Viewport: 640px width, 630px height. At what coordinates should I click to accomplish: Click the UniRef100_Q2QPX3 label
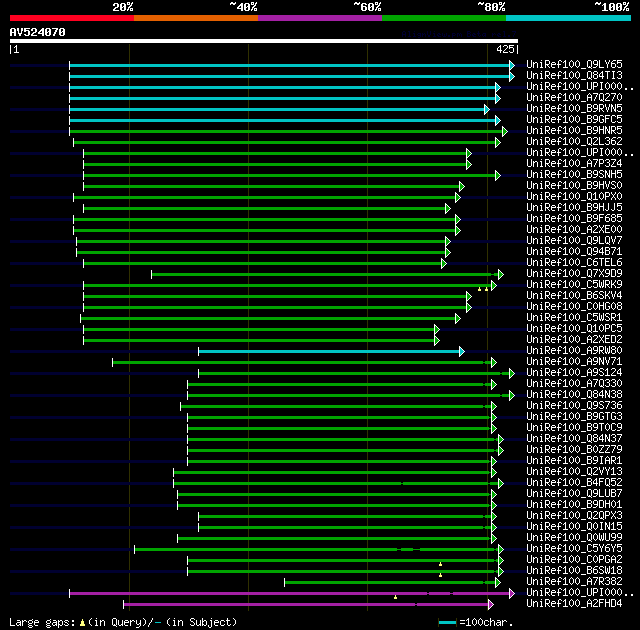click(x=574, y=516)
